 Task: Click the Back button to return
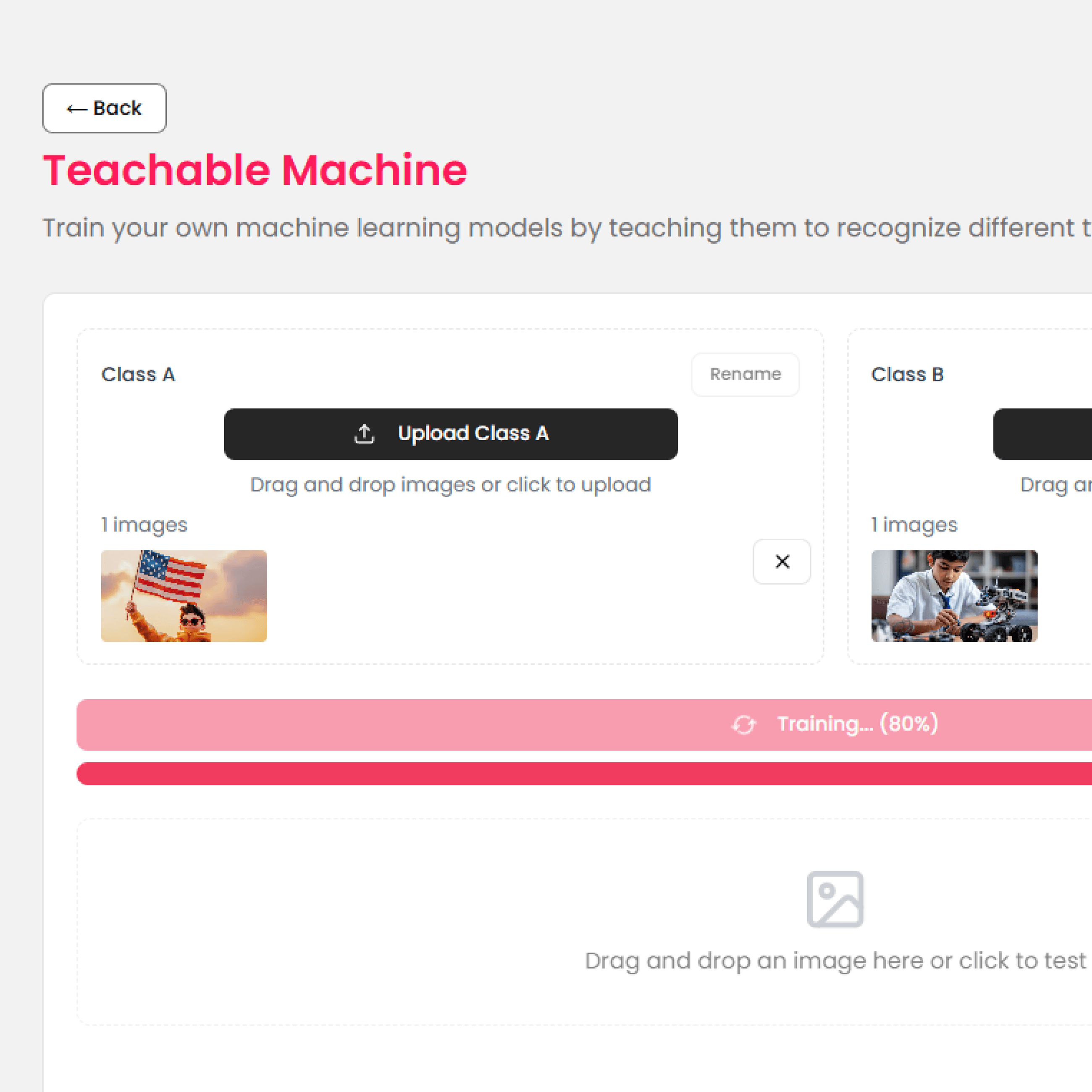point(105,108)
